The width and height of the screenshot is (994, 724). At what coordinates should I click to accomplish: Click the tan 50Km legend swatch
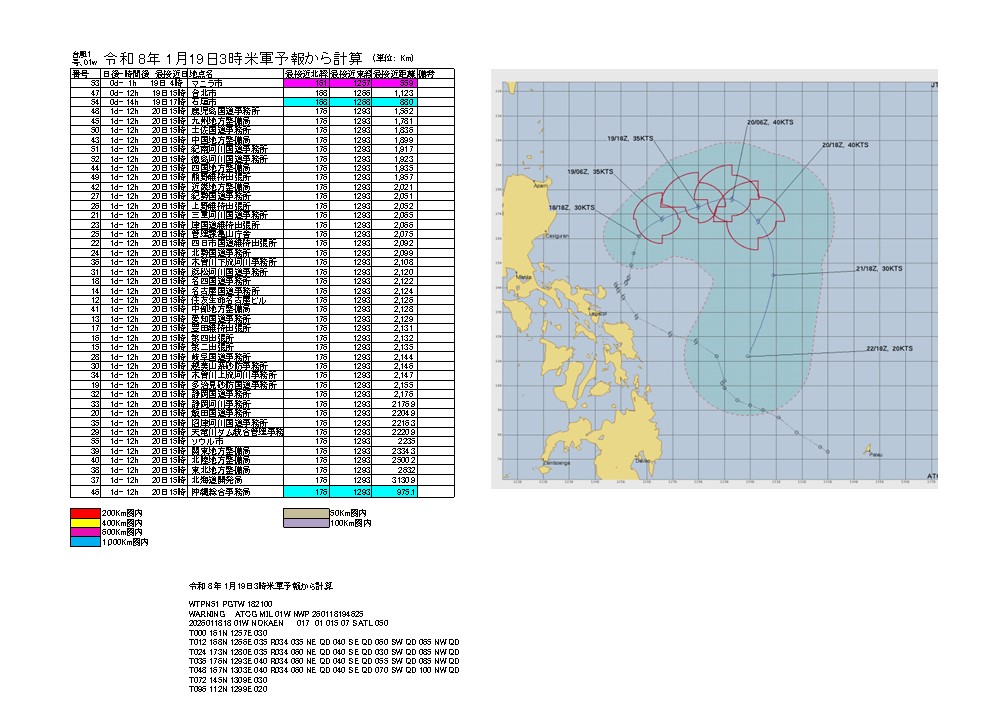coord(314,512)
